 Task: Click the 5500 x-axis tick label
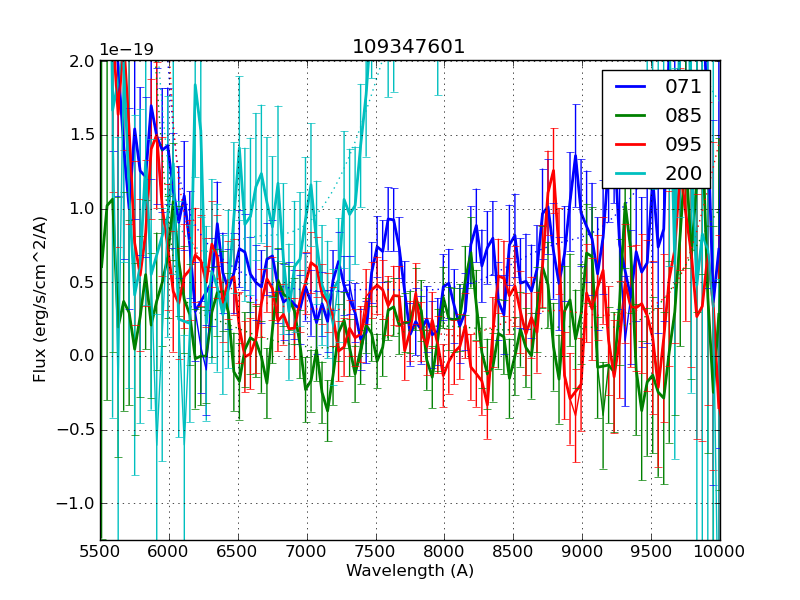[x=100, y=551]
